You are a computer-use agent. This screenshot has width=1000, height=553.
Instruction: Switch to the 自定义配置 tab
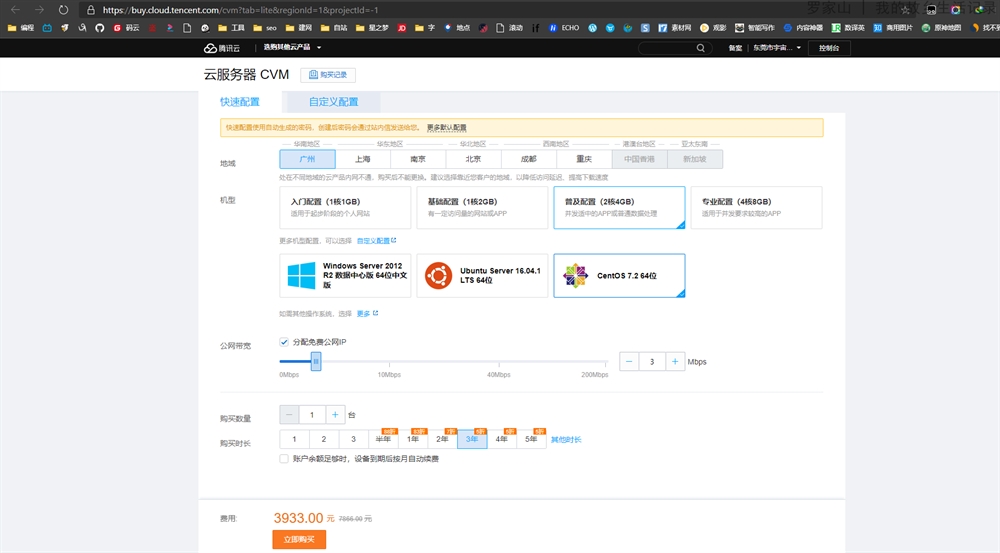333,102
